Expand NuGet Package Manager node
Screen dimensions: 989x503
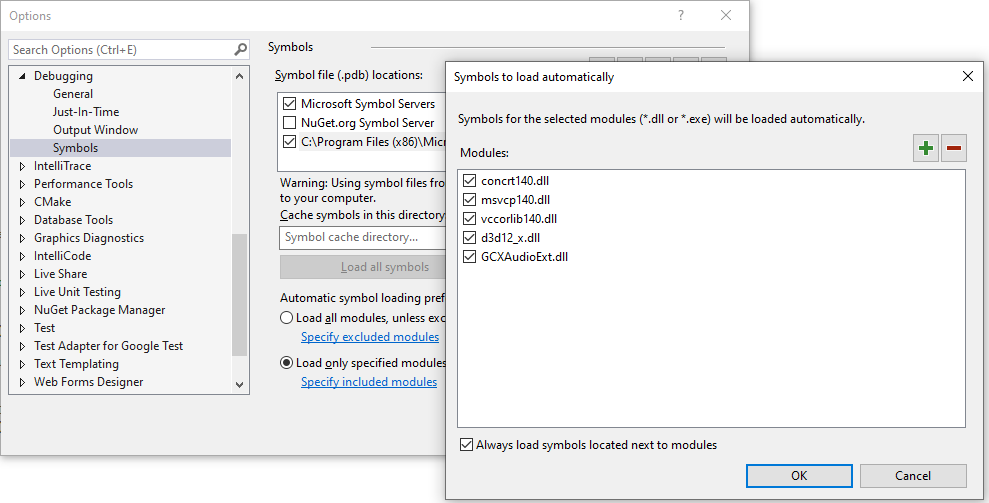click(x=22, y=310)
